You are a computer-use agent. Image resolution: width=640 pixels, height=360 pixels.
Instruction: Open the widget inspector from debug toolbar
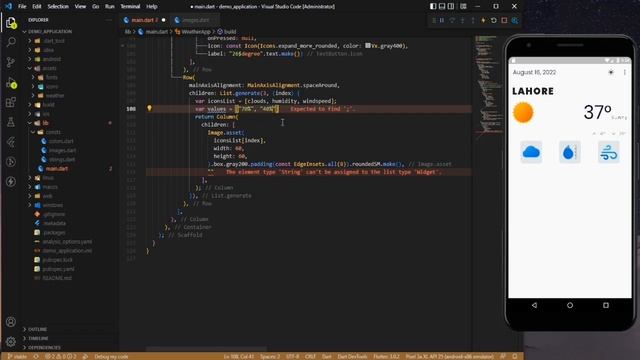(515, 20)
